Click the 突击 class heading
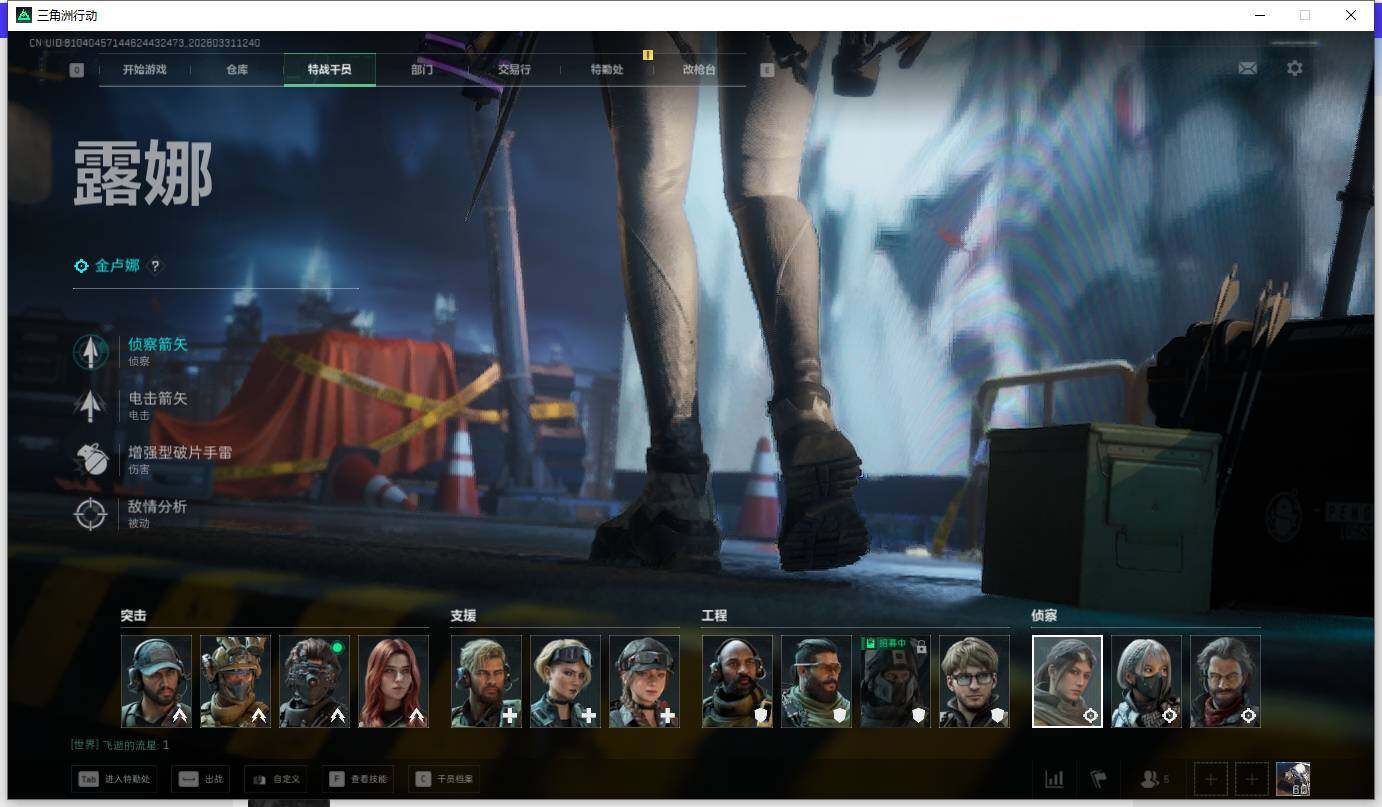 tap(133, 616)
